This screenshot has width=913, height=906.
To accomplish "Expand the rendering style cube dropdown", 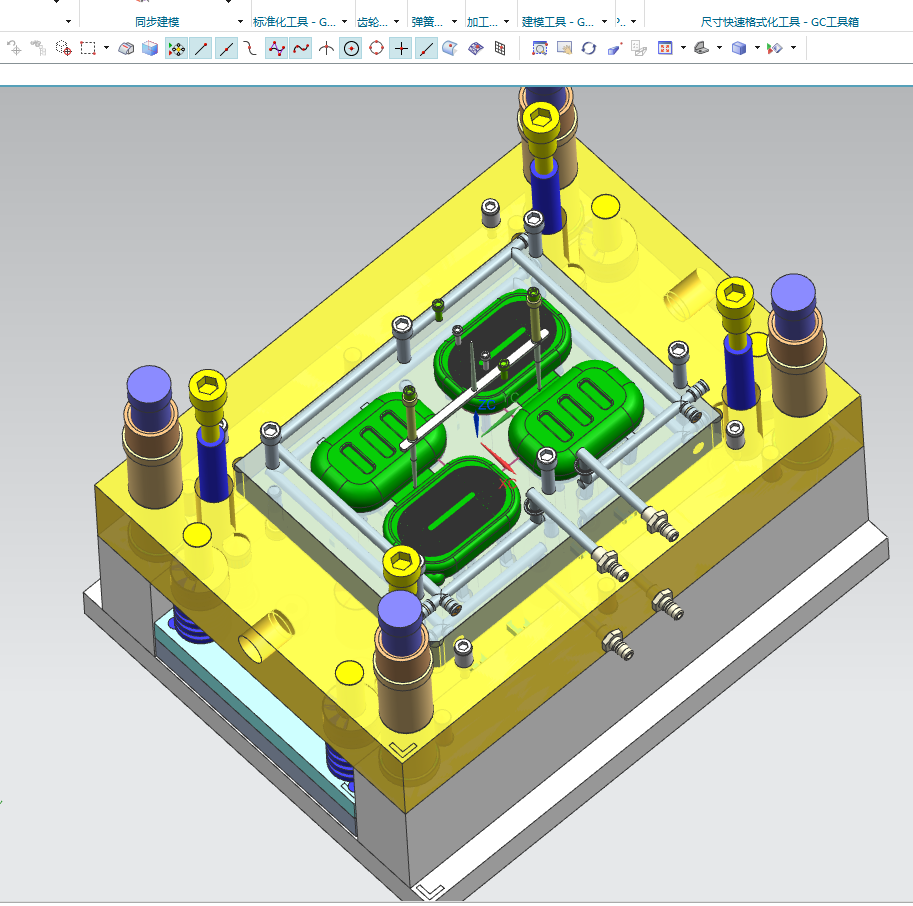I will [757, 48].
